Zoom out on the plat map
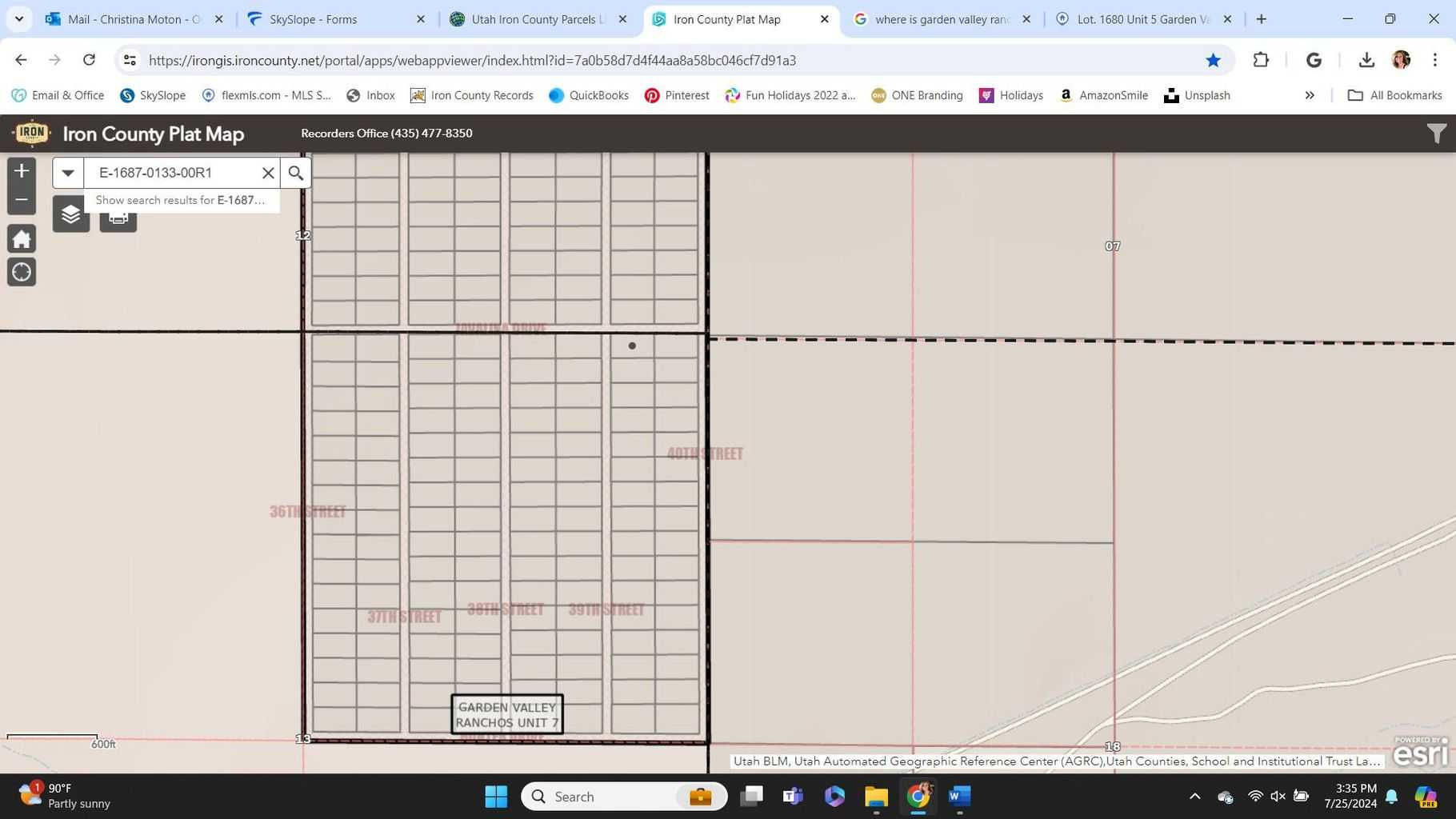The height and width of the screenshot is (819, 1456). [x=22, y=200]
